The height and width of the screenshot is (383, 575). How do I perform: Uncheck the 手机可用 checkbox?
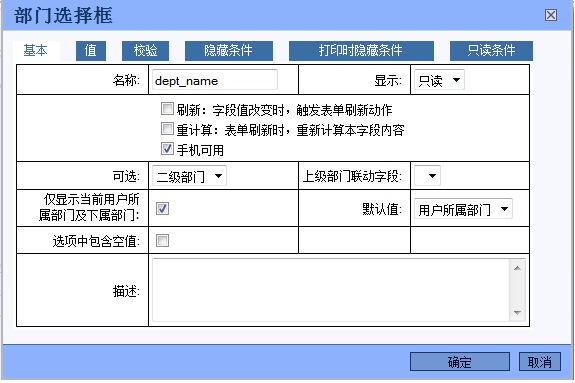pos(167,149)
